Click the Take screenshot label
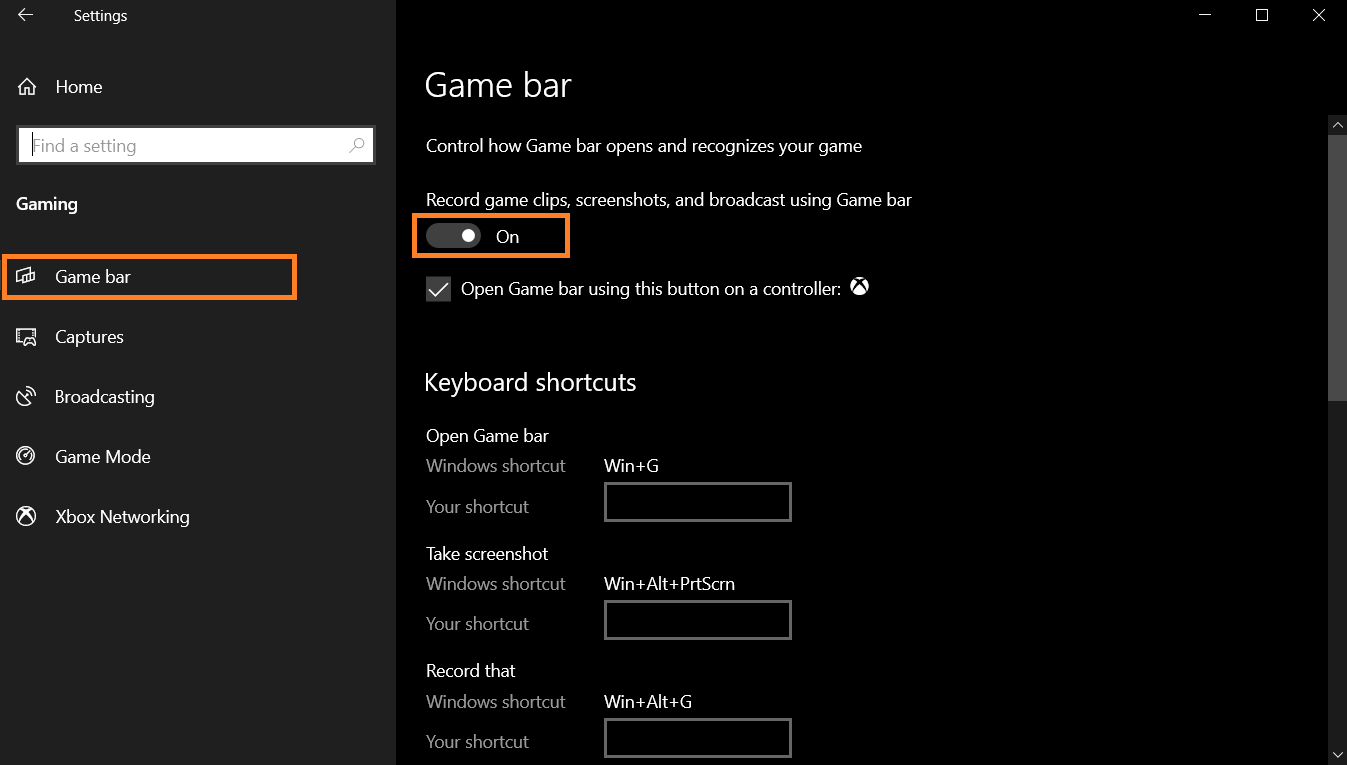This screenshot has width=1347, height=765. pyautogui.click(x=487, y=553)
